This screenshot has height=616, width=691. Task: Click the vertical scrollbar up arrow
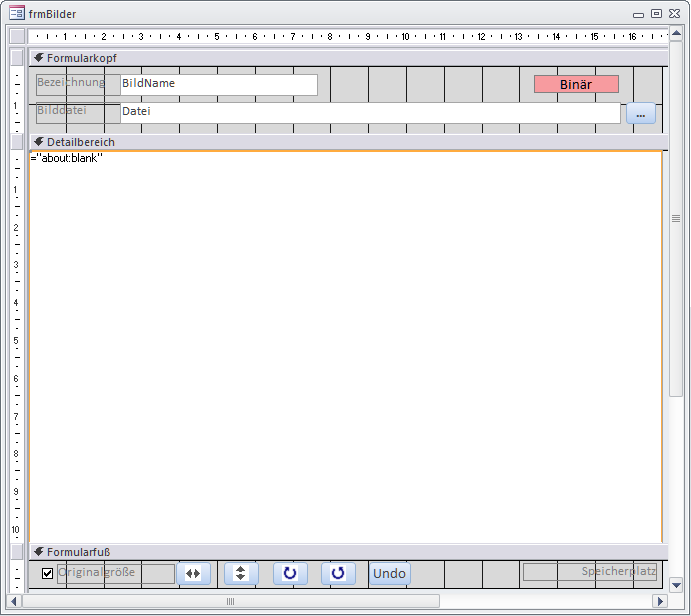point(676,34)
